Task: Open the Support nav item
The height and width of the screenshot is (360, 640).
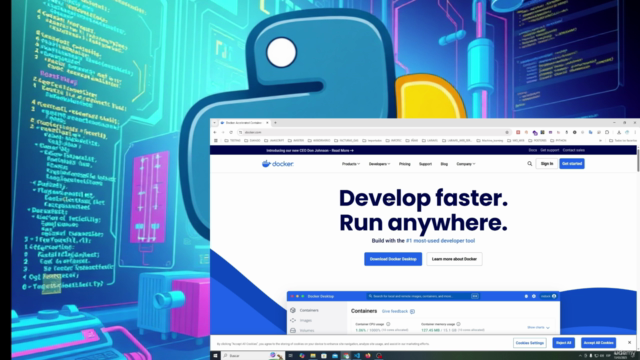Action: [x=425, y=164]
